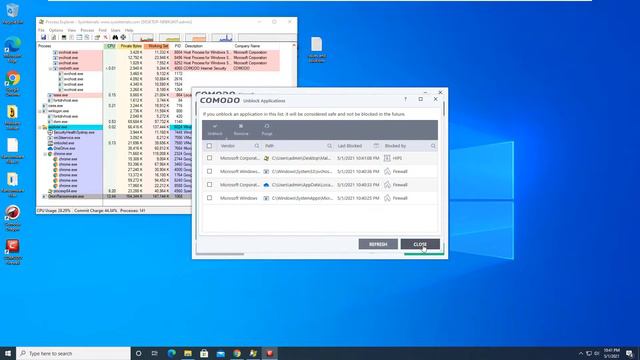Click the search icon in Blocked by column
The image size is (640, 360).
[x=433, y=146]
